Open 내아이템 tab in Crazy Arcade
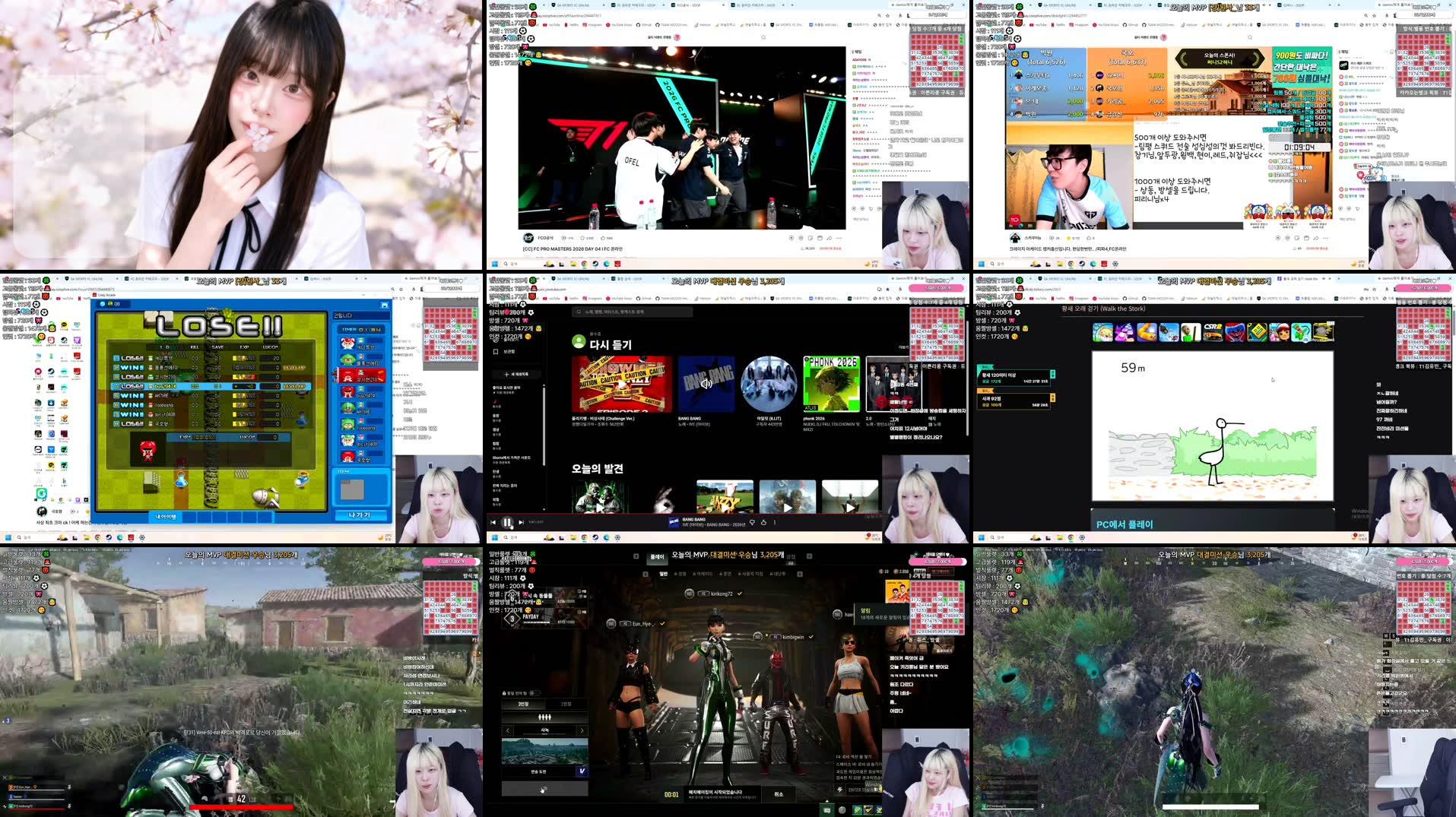 coord(166,517)
